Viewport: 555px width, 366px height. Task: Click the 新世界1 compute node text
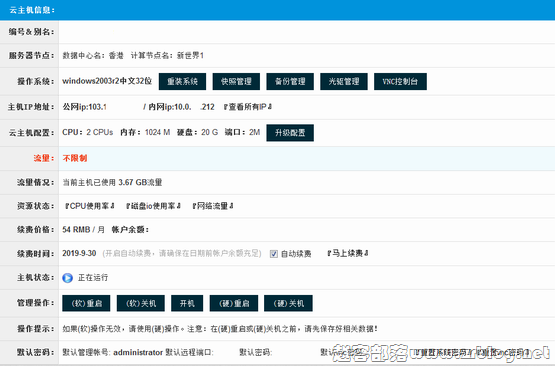point(190,56)
